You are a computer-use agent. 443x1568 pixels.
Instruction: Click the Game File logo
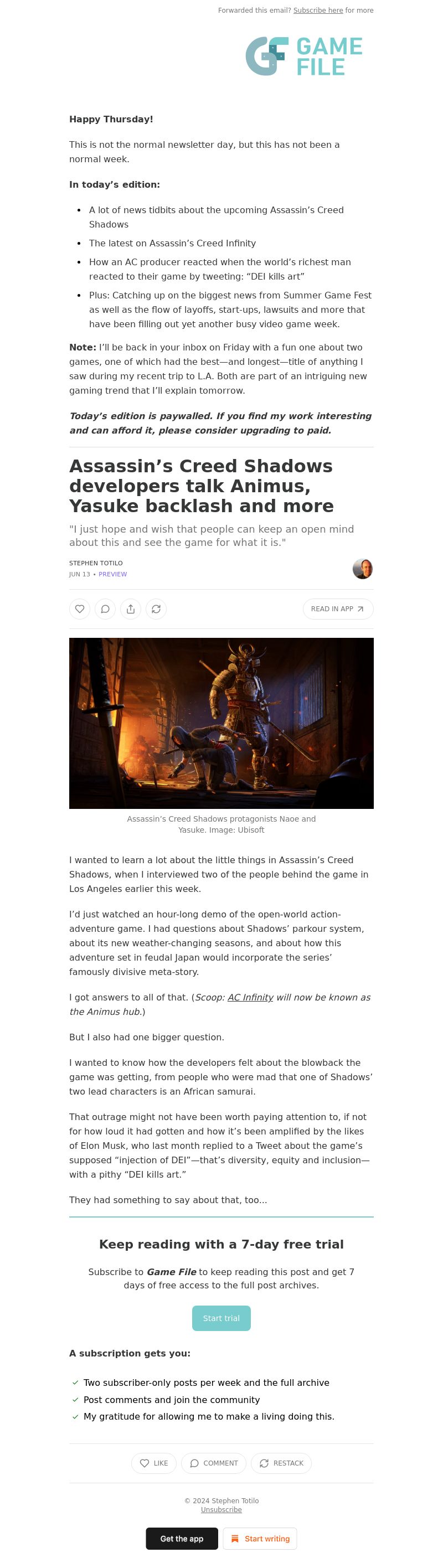click(303, 56)
